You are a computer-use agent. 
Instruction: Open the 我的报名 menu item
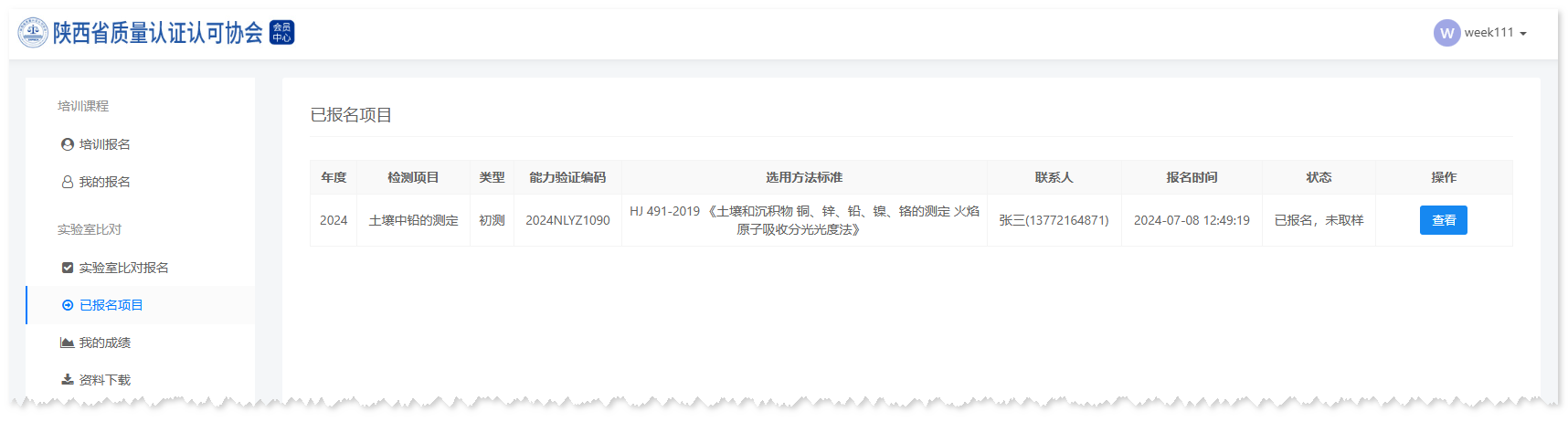140,182
